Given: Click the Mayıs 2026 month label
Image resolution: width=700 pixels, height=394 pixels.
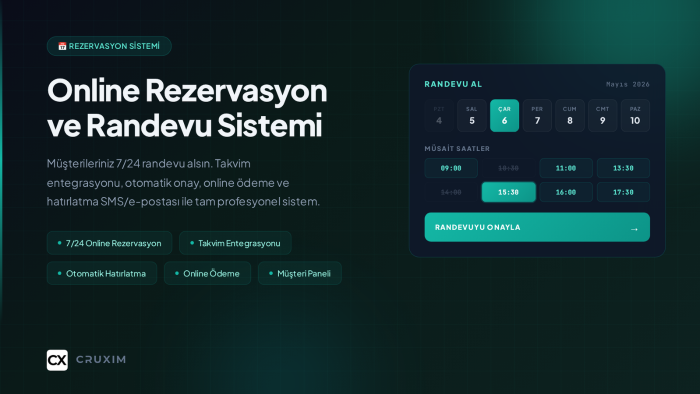Looking at the screenshot, I should [628, 84].
